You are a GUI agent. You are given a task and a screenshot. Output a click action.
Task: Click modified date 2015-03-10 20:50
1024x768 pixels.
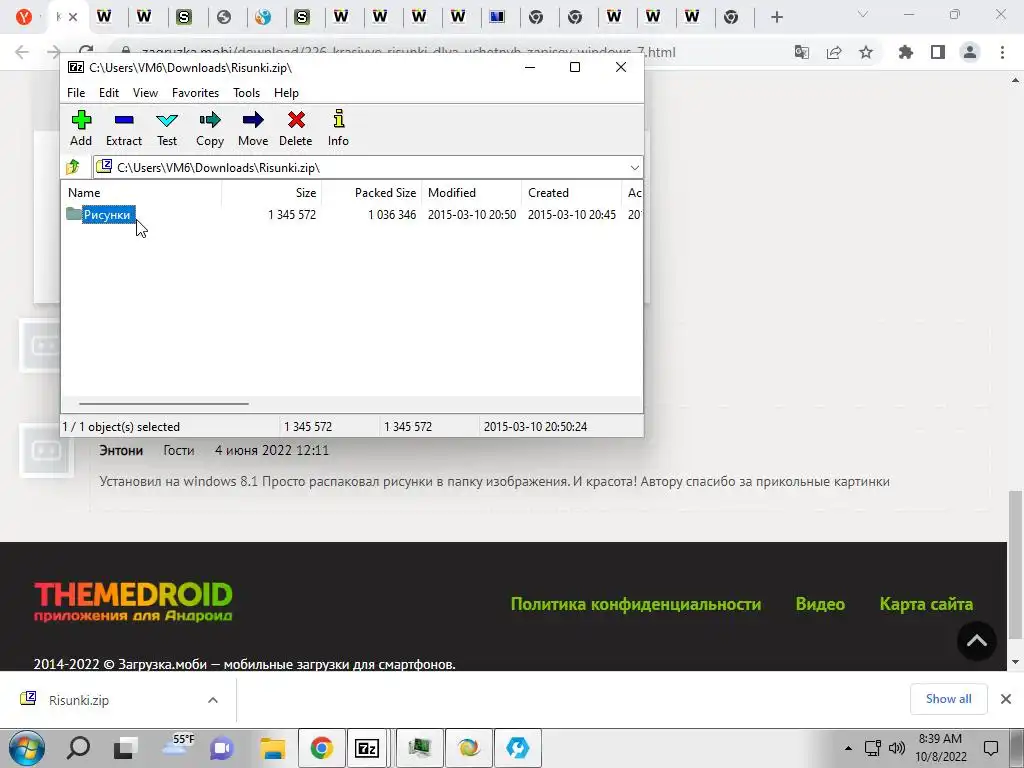click(x=472, y=214)
